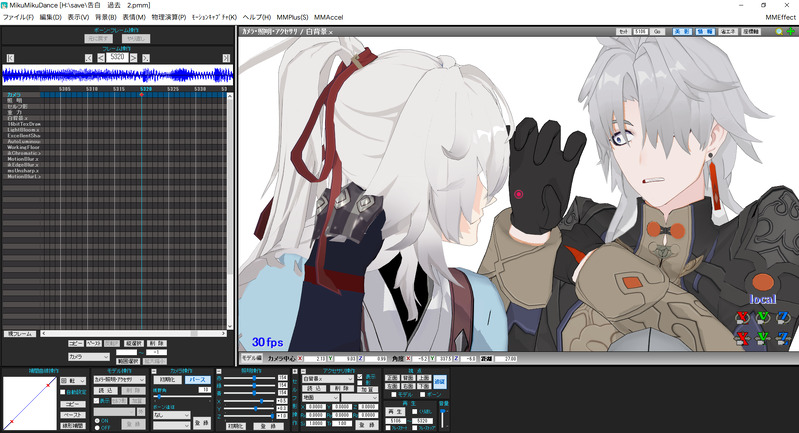Collapse the アクセサリ操作 panel with minus icon
The image size is (799, 433).
pos(303,372)
